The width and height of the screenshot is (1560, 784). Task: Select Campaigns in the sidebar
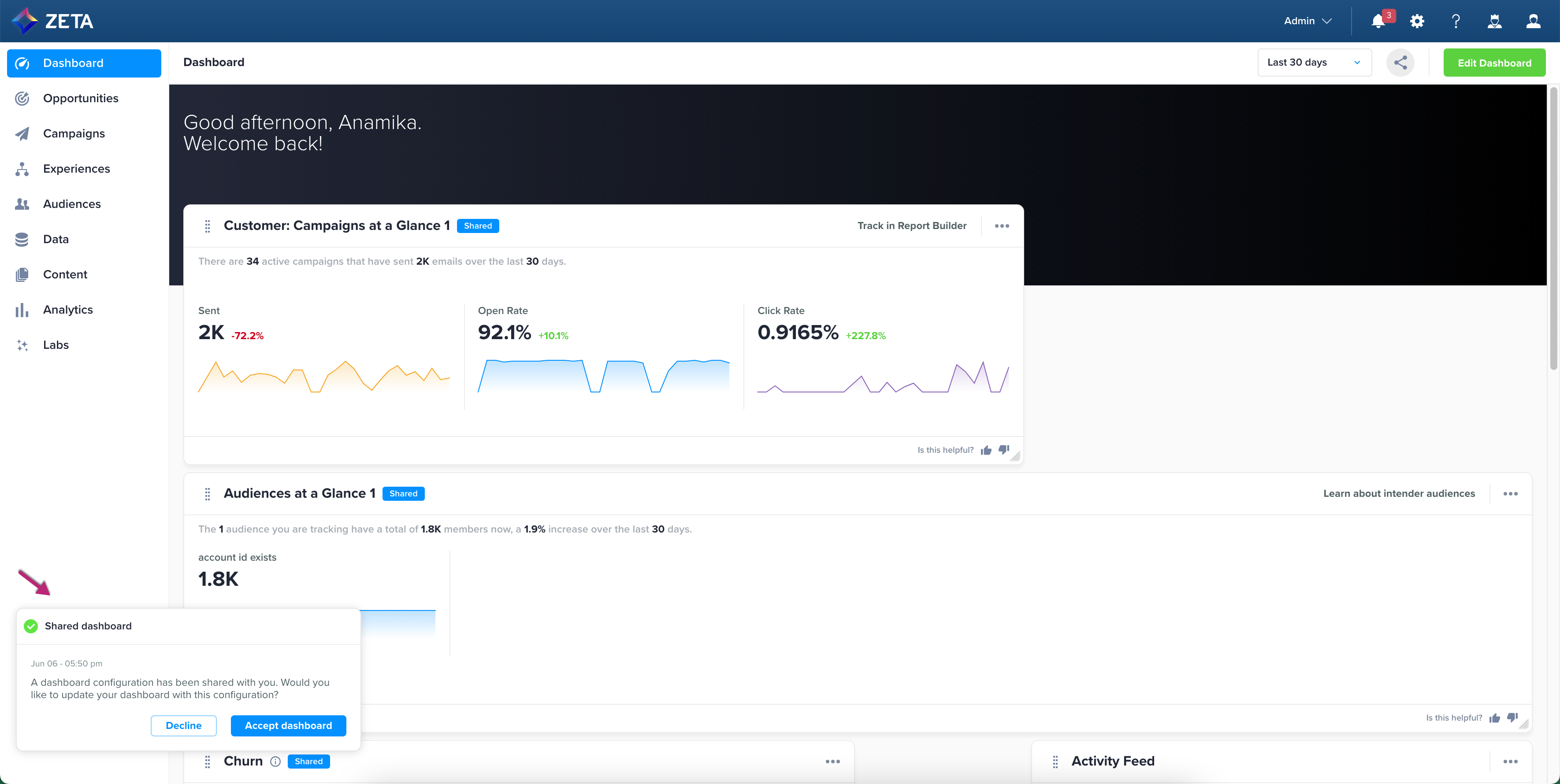coord(74,133)
